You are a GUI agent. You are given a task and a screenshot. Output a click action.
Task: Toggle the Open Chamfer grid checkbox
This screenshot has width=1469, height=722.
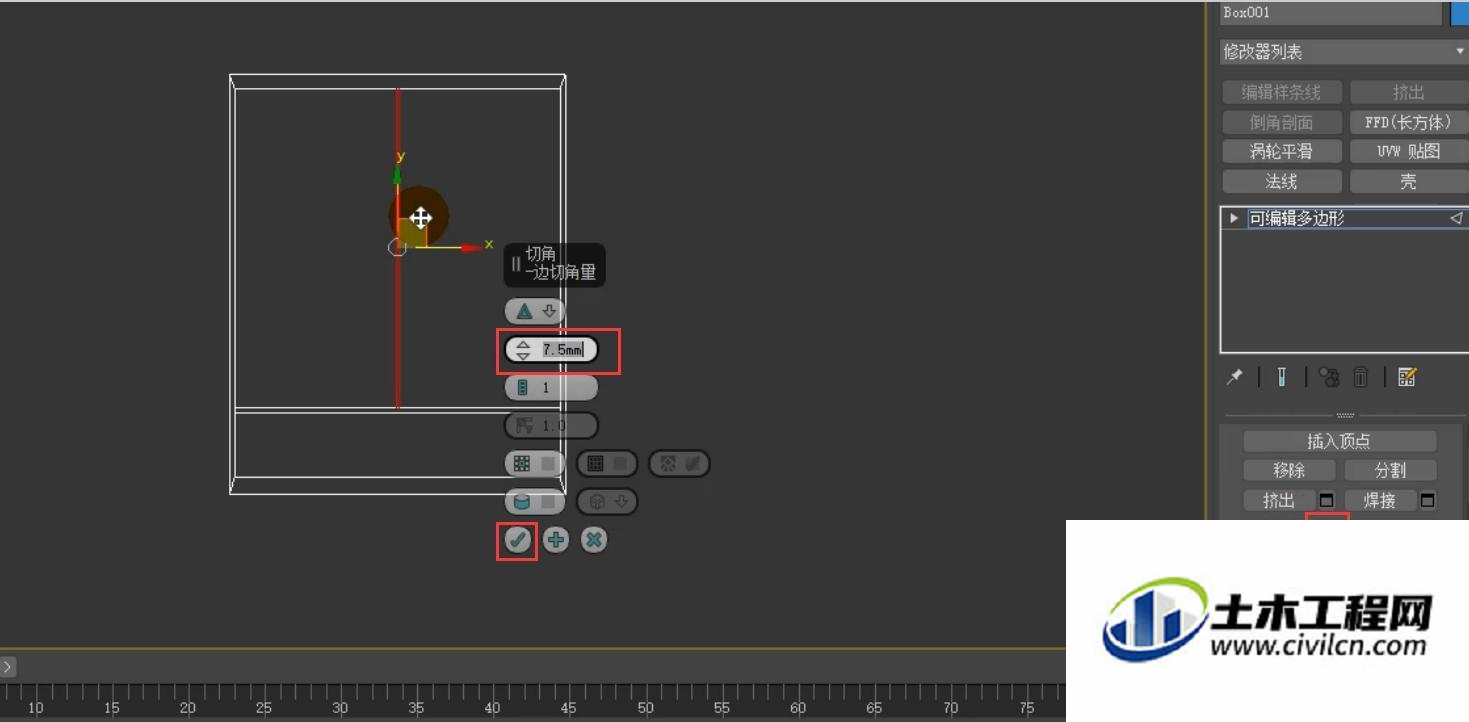[x=535, y=464]
